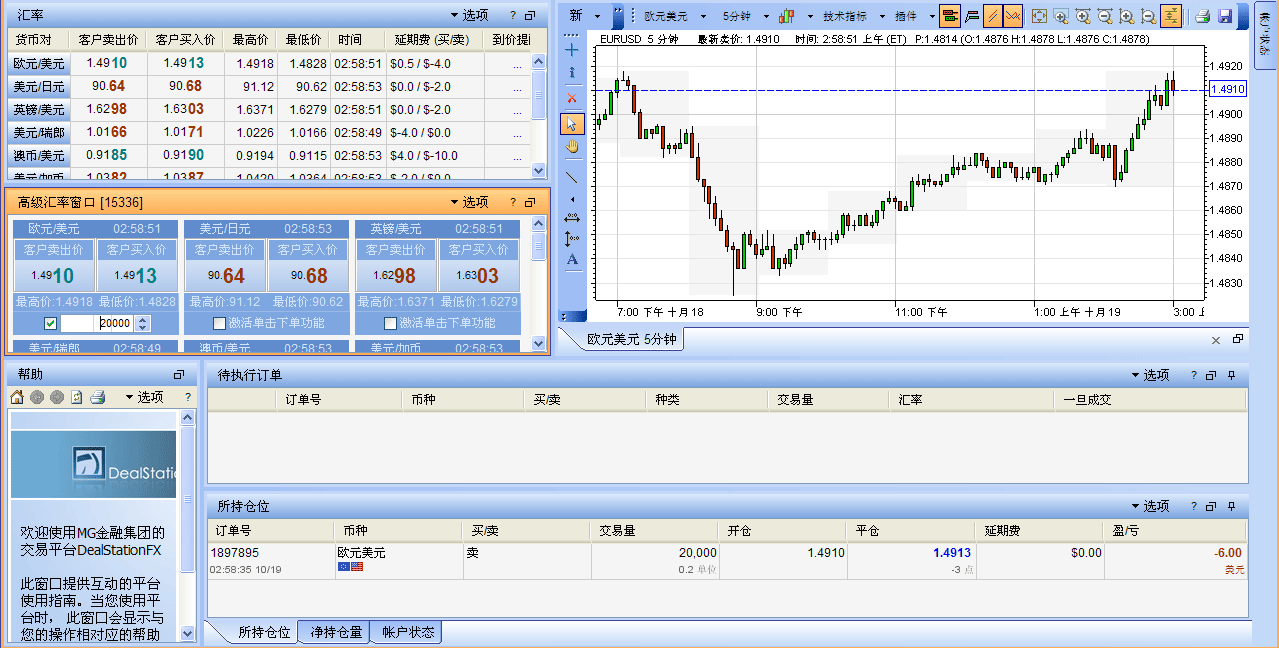Click the flag marker icon in chart toolbar

tap(972, 16)
